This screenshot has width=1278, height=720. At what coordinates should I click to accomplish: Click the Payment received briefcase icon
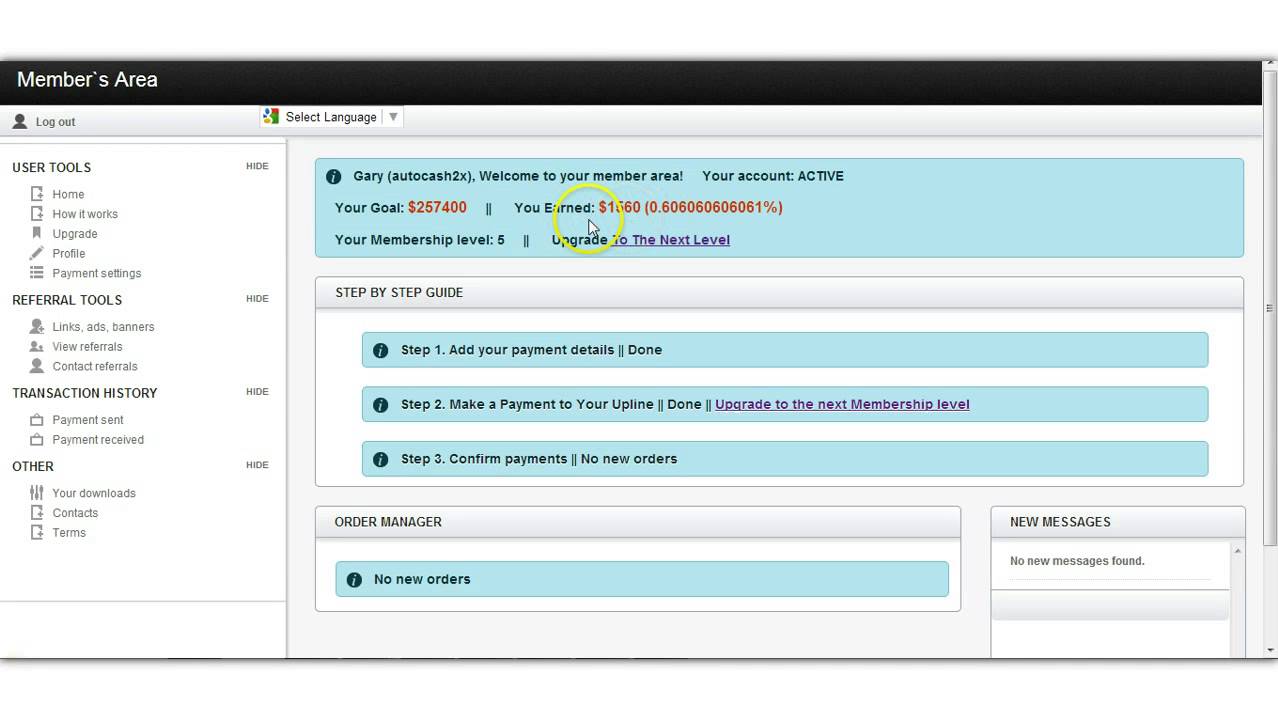pos(37,440)
